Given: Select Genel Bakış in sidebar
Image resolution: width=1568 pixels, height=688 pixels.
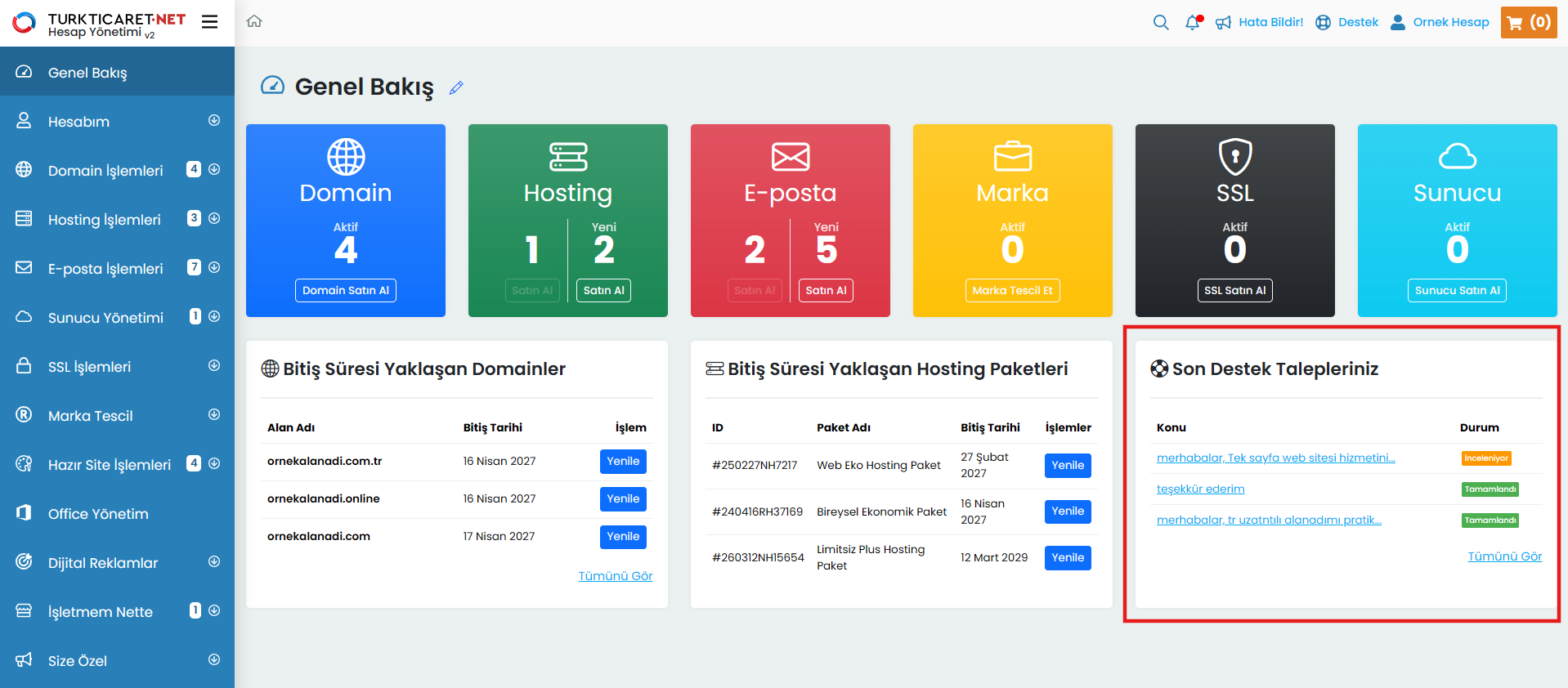Looking at the screenshot, I should click(x=87, y=73).
